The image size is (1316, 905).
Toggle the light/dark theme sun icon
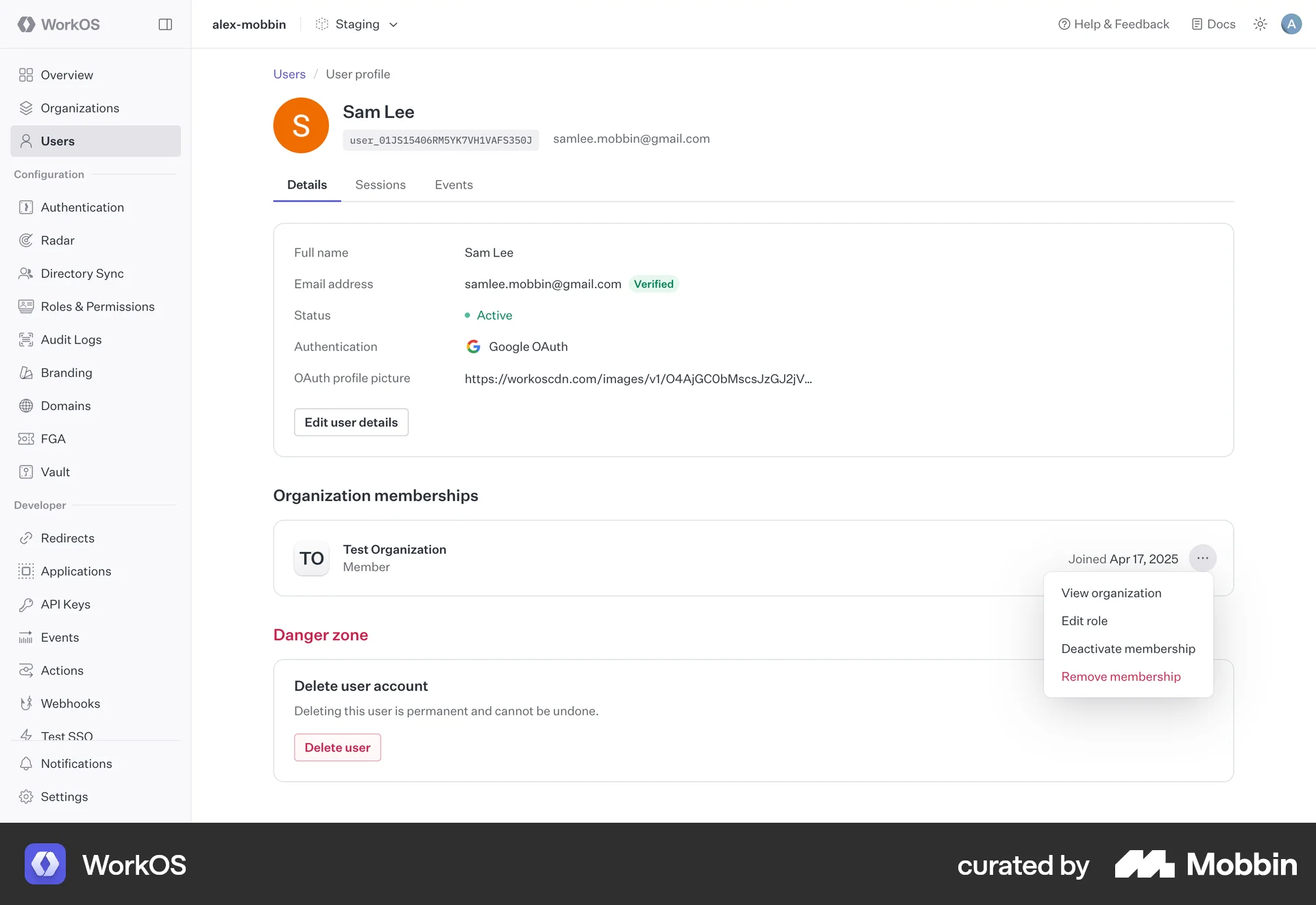(1260, 24)
